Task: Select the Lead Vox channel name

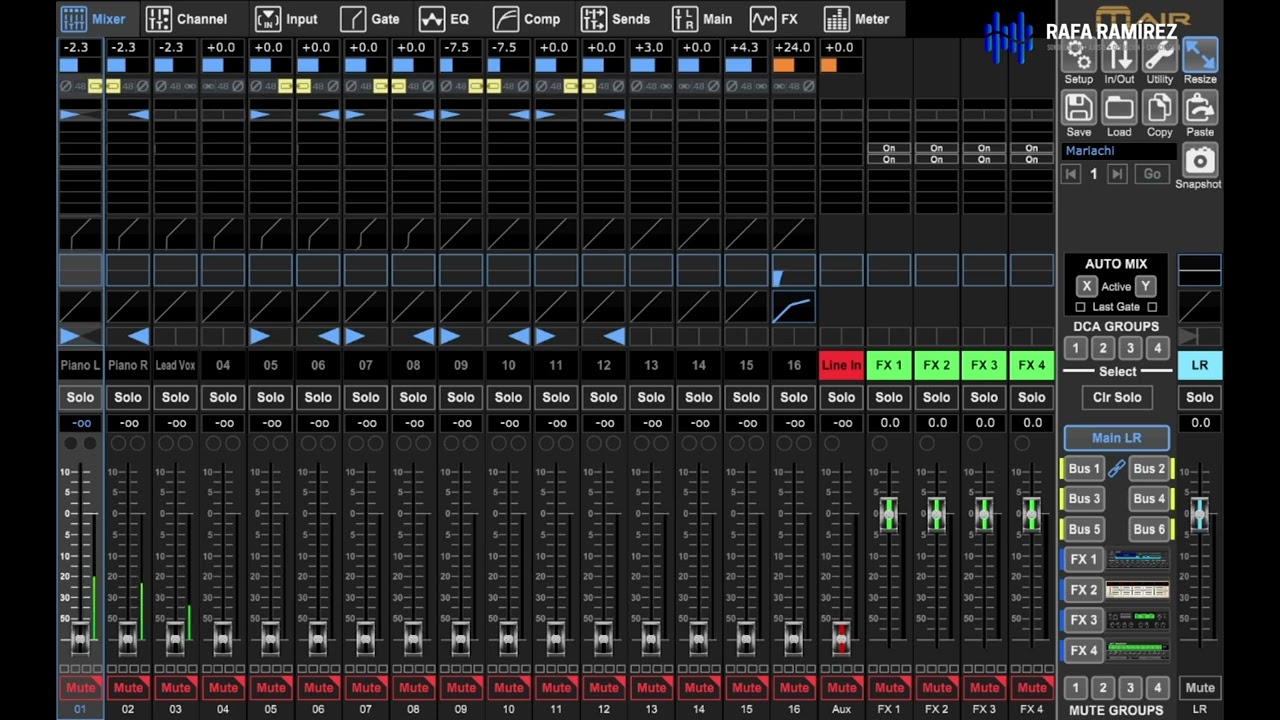Action: click(x=175, y=366)
